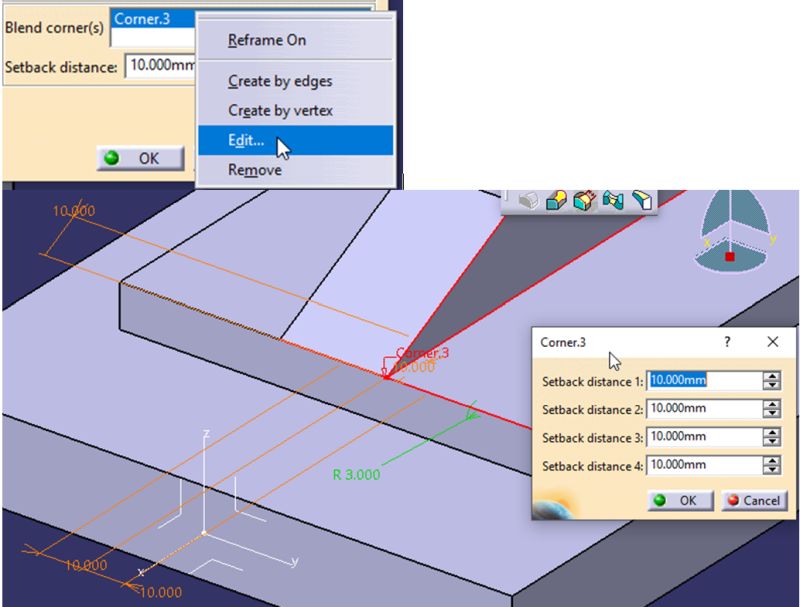Select the Edge Fillet tool icon

(557, 201)
